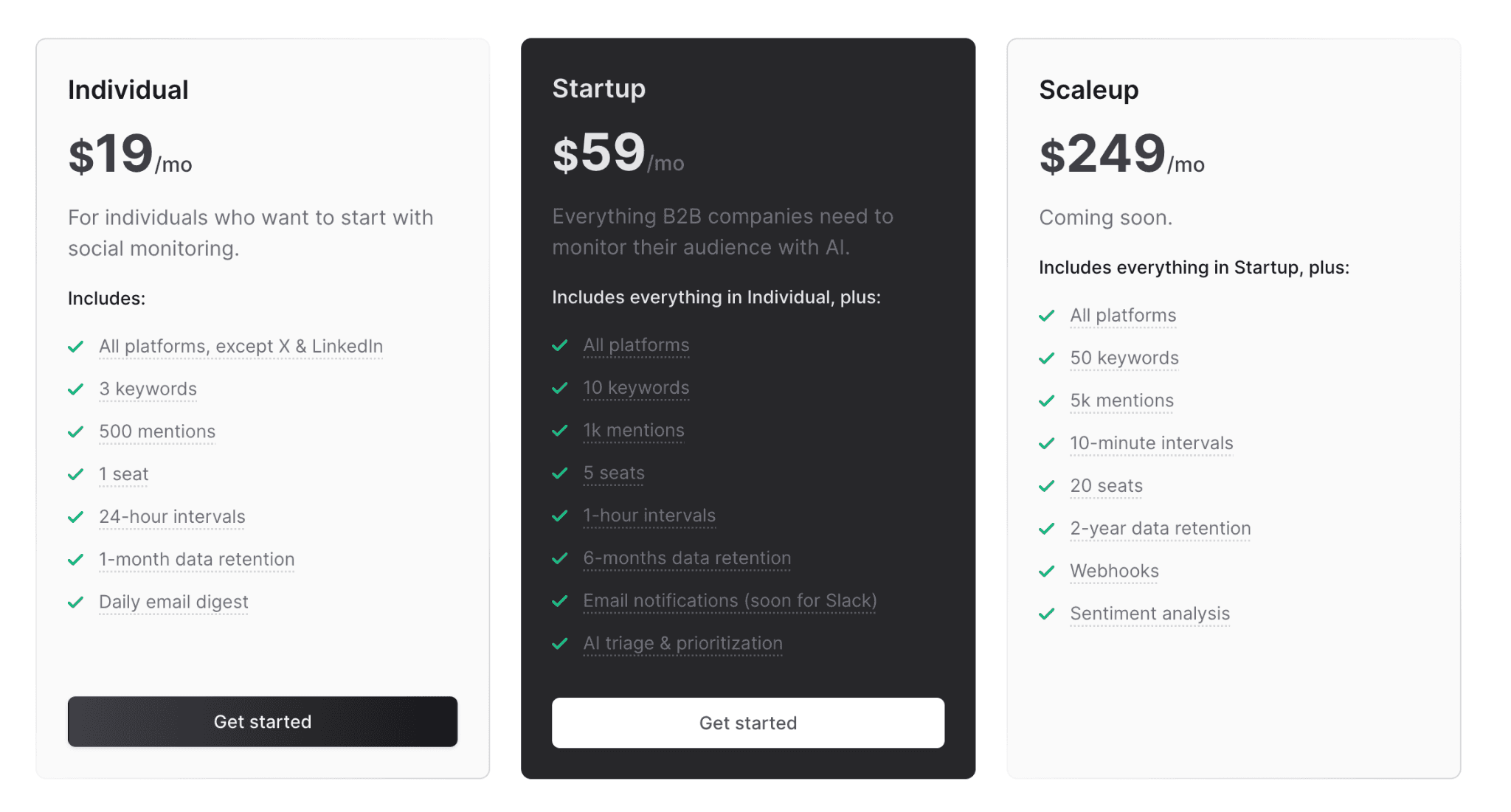This screenshot has height=812, width=1511.
Task: Click "10-minute intervals" in the Scaleup plan
Action: pos(1151,443)
